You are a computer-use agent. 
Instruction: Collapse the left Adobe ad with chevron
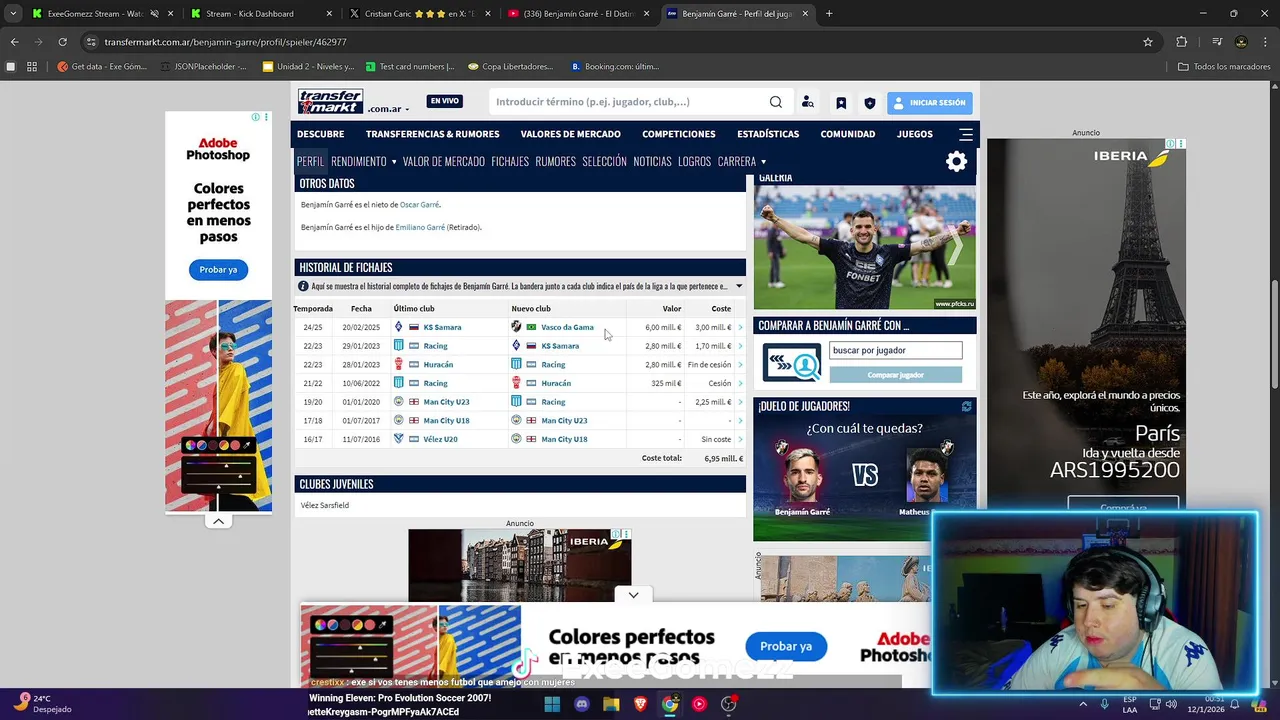pos(218,521)
